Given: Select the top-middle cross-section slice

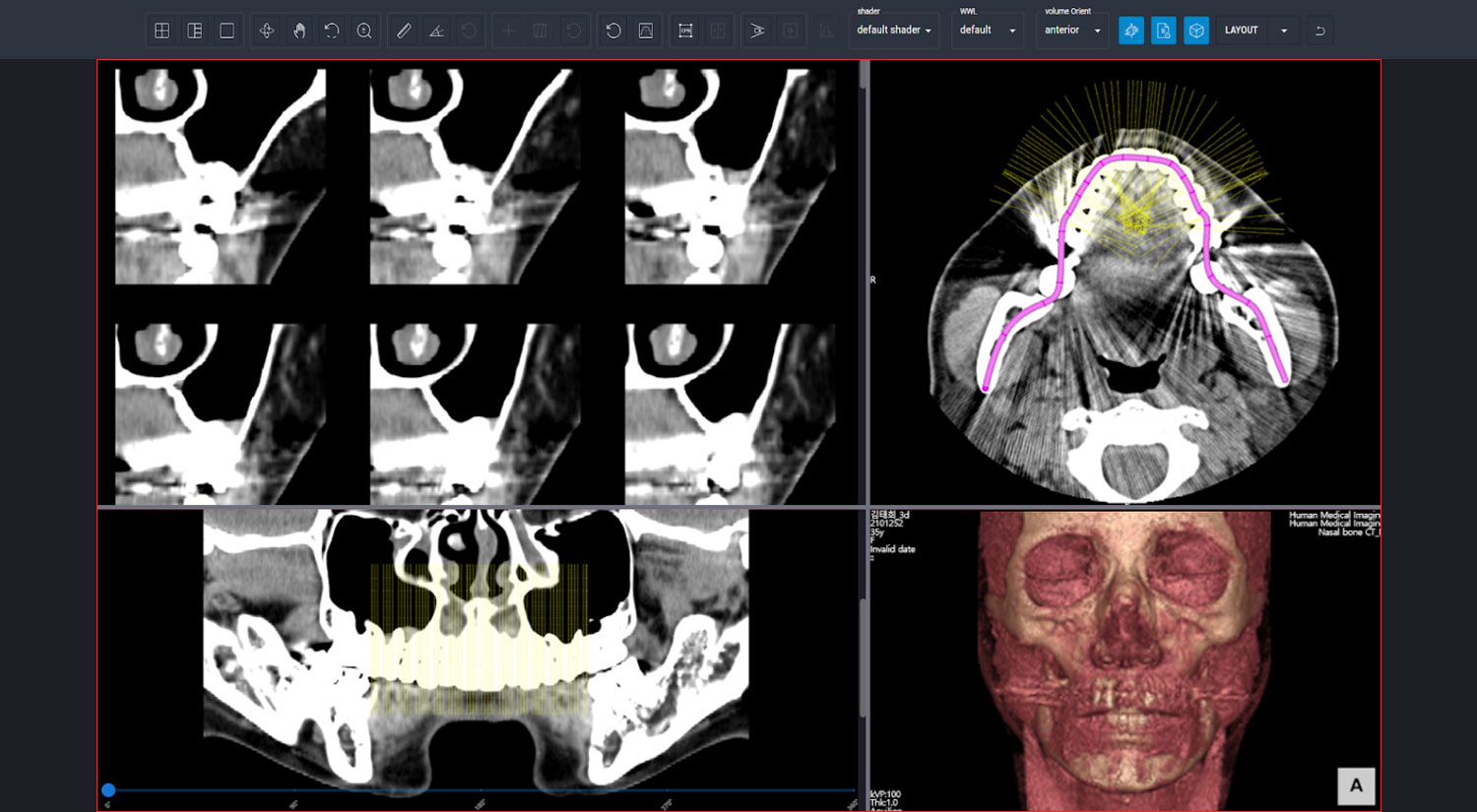Looking at the screenshot, I should 475,176.
